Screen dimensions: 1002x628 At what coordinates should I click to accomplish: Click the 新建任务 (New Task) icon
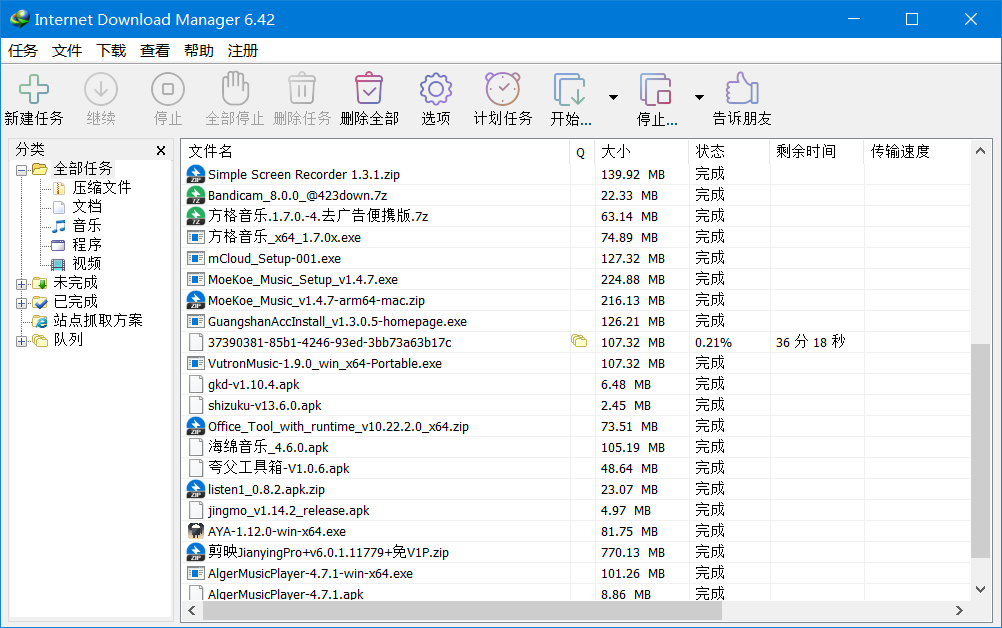pyautogui.click(x=33, y=91)
